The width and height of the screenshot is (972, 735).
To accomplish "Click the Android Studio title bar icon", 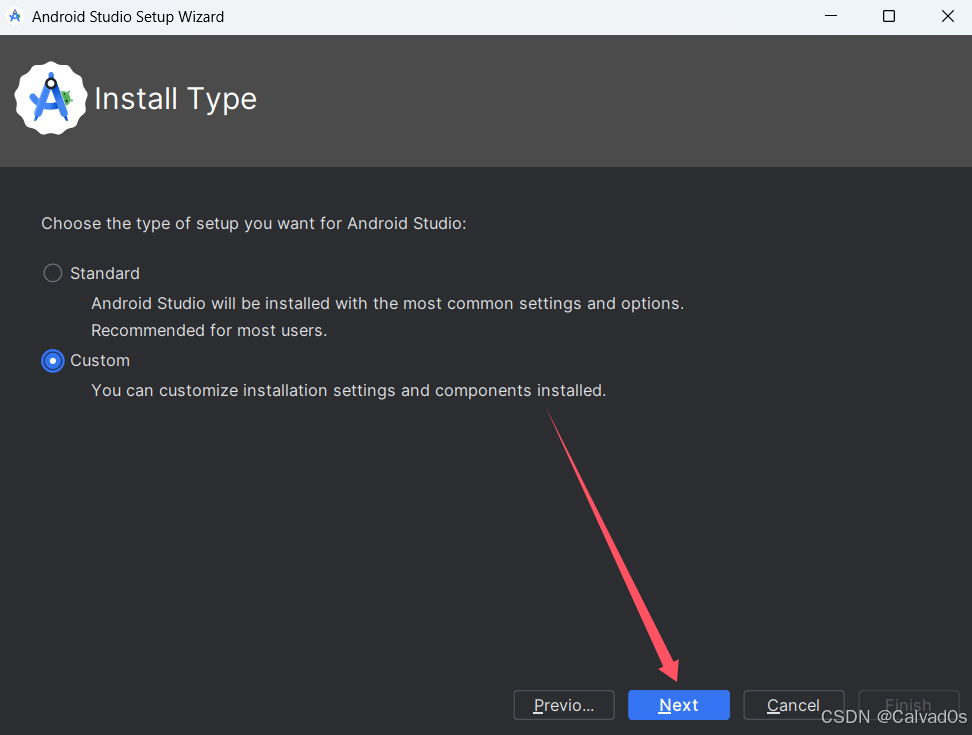I will pos(15,16).
